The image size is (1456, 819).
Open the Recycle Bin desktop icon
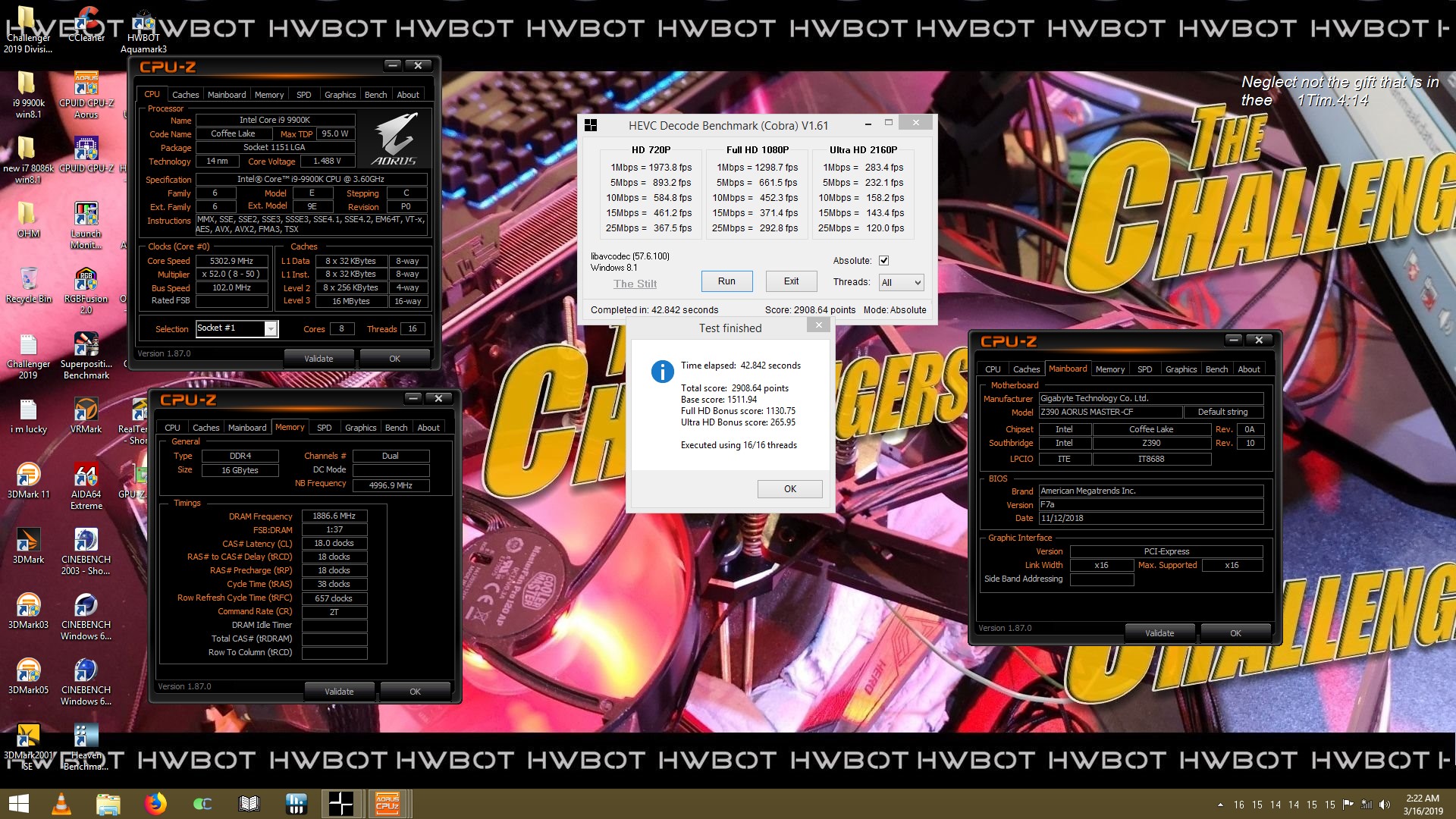pos(29,285)
